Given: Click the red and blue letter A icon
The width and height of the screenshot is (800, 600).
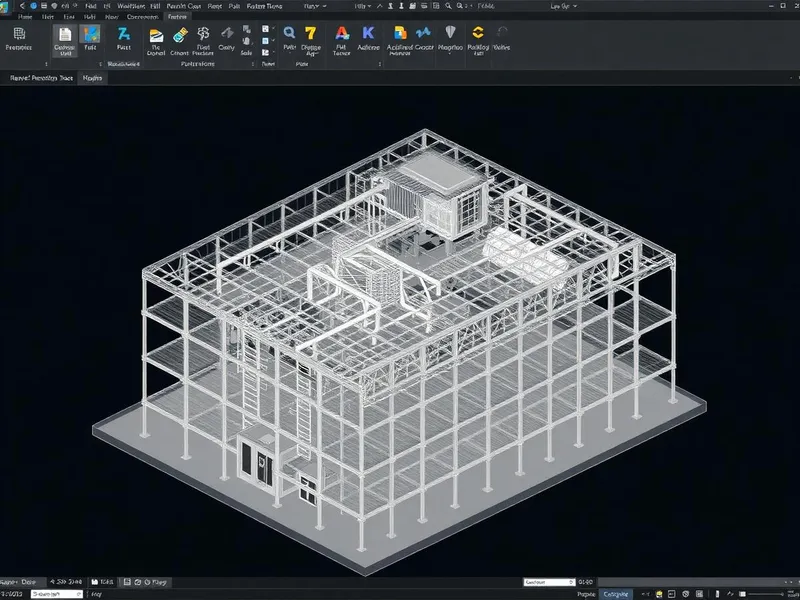Looking at the screenshot, I should pos(342,33).
